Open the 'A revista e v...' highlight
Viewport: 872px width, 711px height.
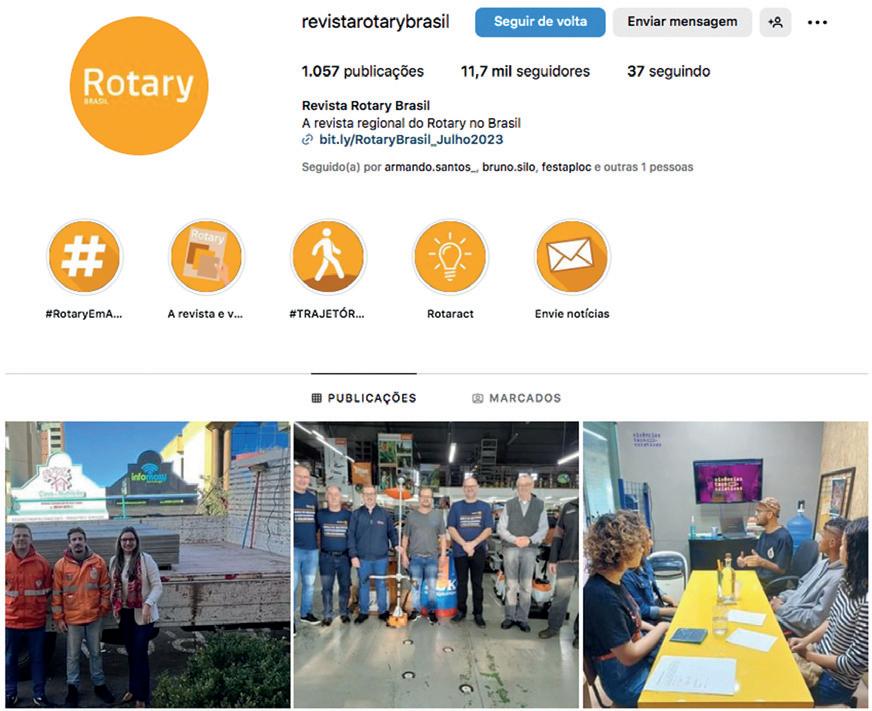point(206,256)
